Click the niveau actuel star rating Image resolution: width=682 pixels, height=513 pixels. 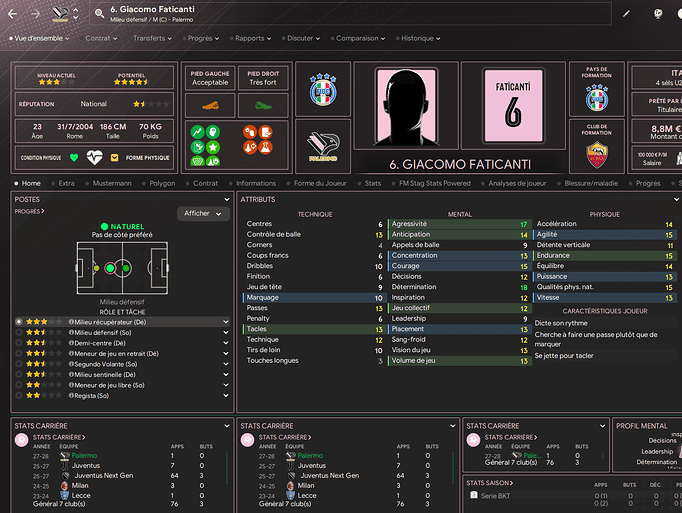57,82
